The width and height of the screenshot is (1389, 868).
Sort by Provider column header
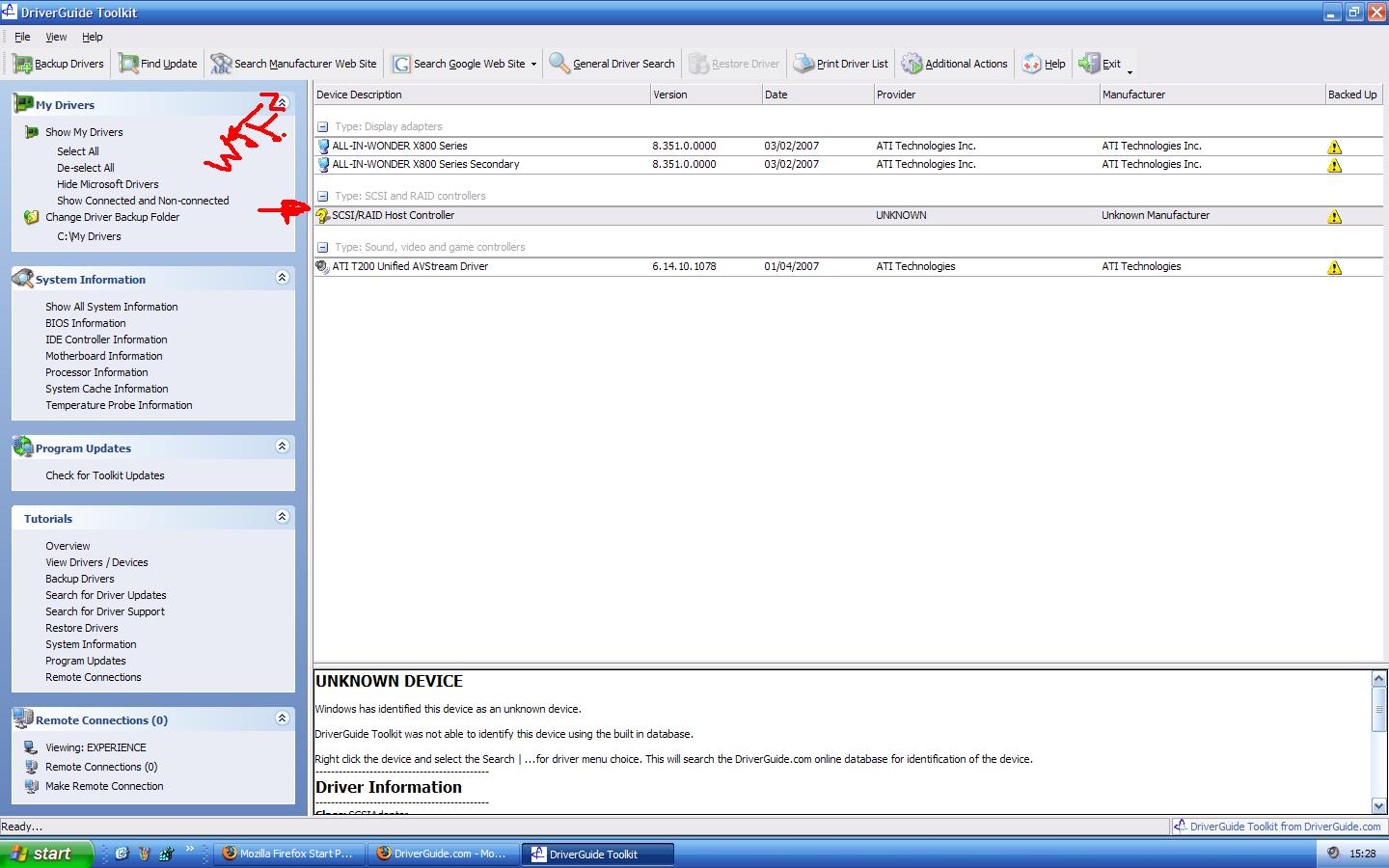[986, 95]
